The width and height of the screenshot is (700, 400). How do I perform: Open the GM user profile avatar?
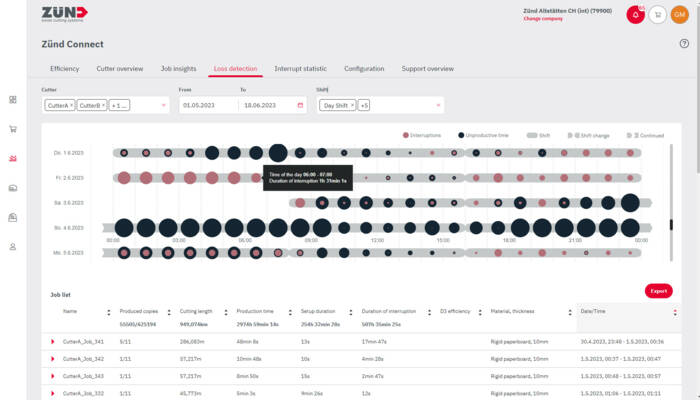tap(679, 15)
